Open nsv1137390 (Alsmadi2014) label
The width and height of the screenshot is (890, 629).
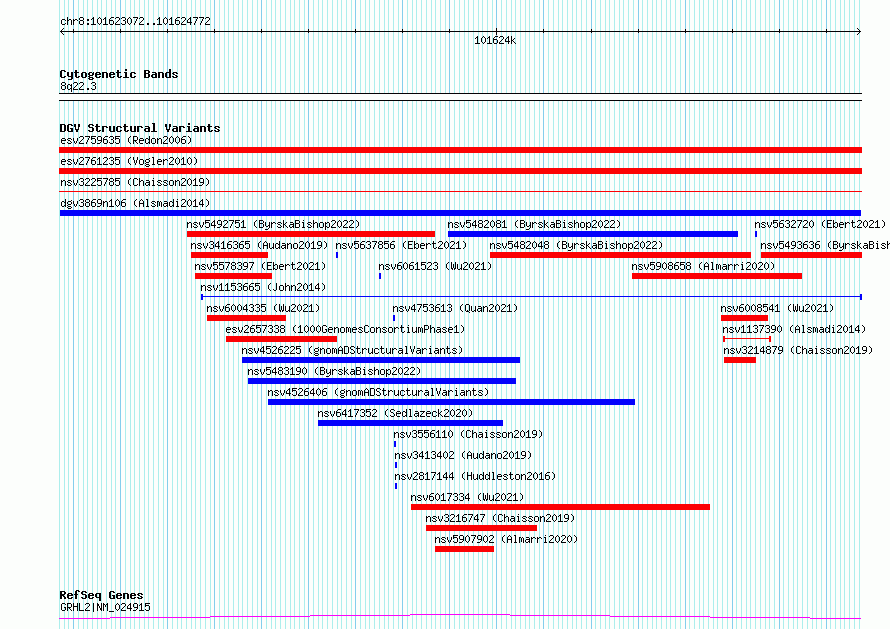[x=794, y=329]
